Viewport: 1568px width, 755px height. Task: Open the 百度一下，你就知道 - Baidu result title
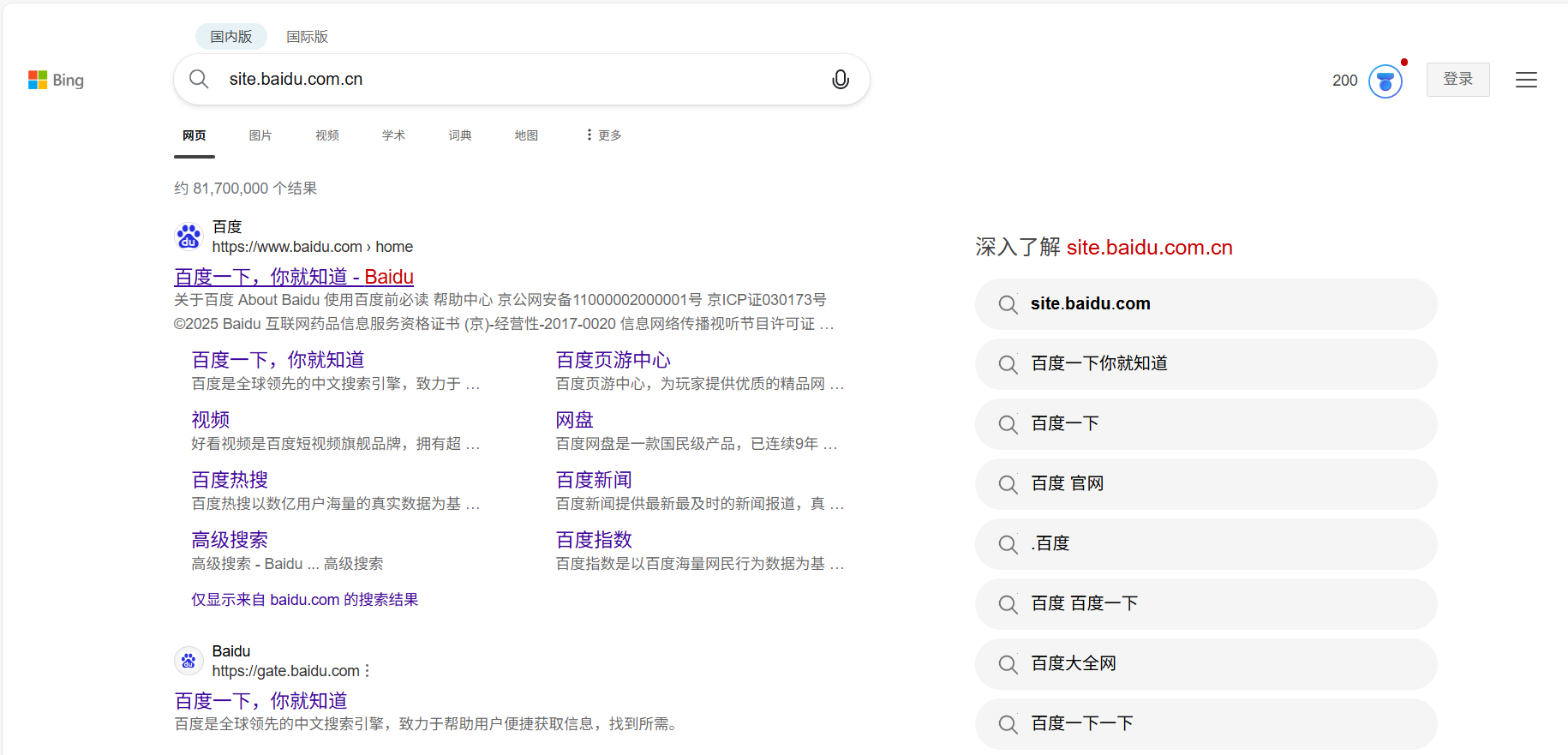coord(294,277)
